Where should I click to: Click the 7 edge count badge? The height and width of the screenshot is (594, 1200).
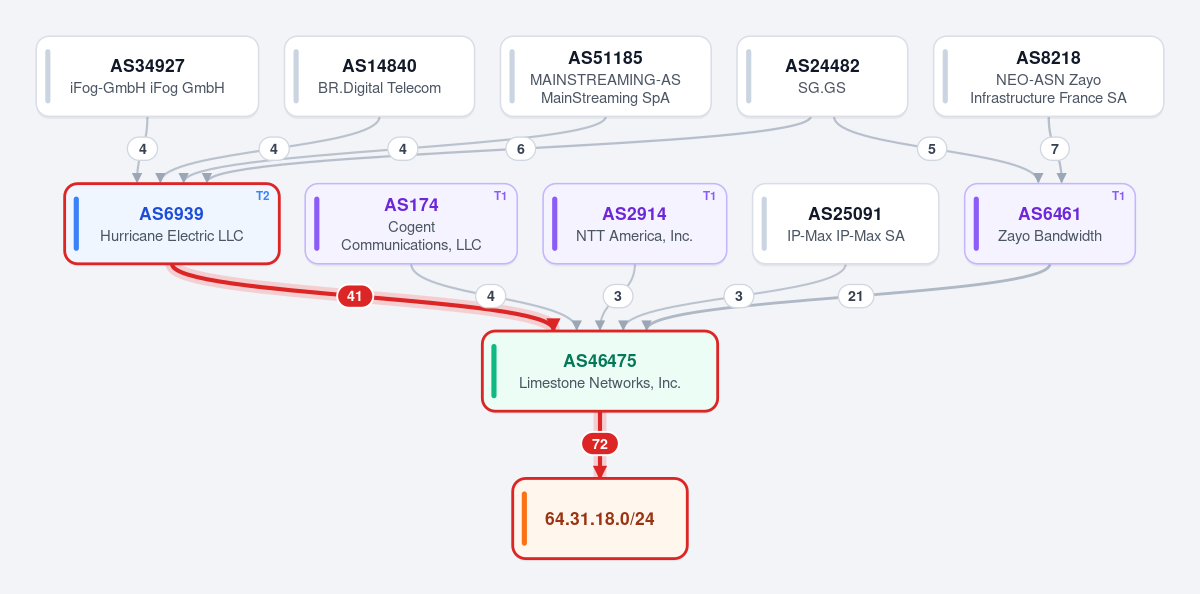(1054, 149)
